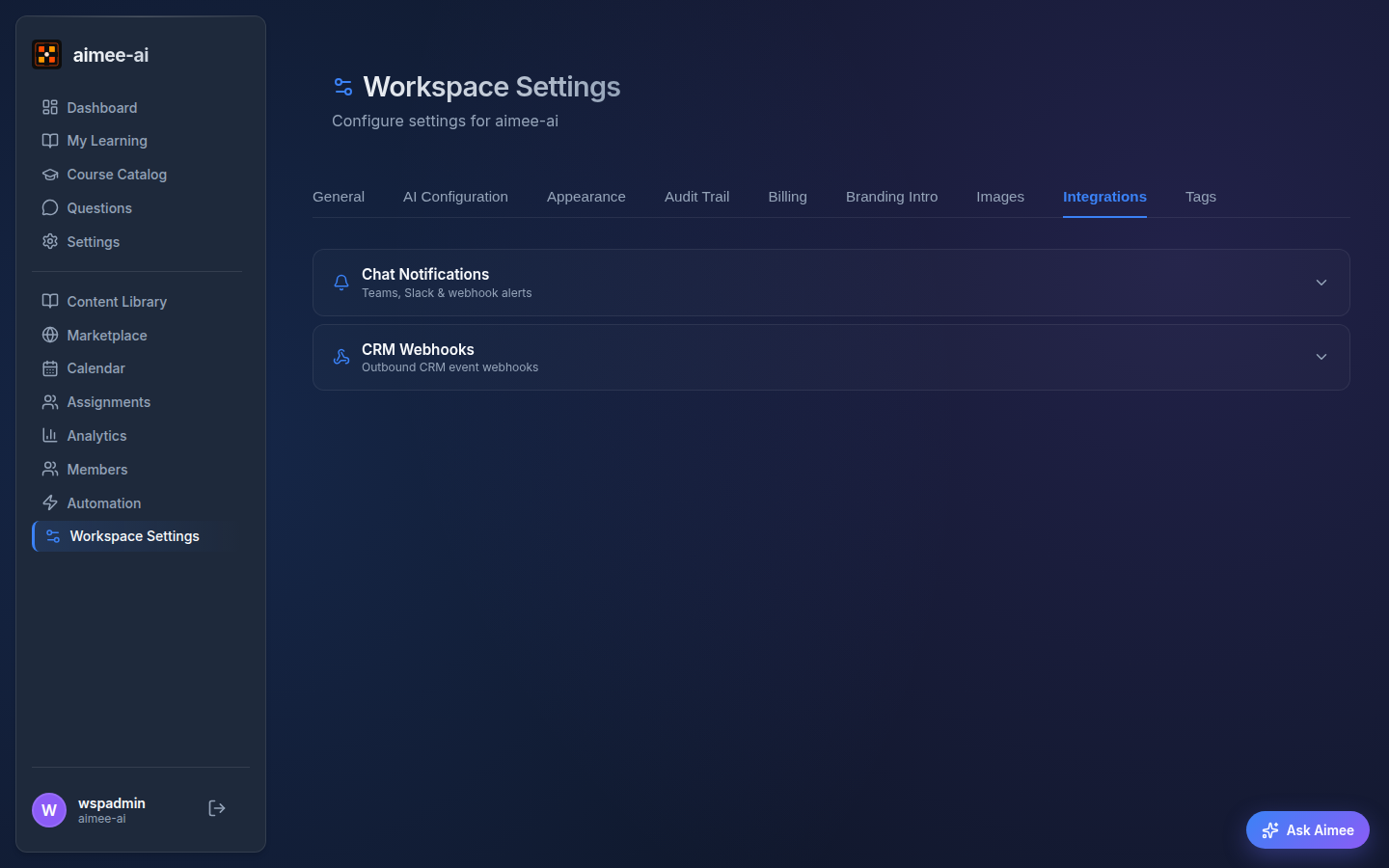Open the Branding Intro tab

(891, 197)
